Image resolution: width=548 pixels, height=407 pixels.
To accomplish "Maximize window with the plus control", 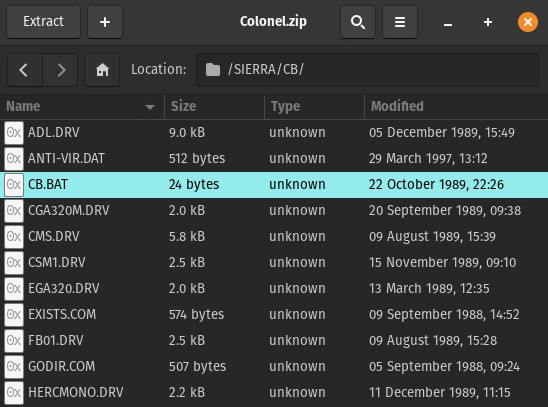I will tap(488, 22).
